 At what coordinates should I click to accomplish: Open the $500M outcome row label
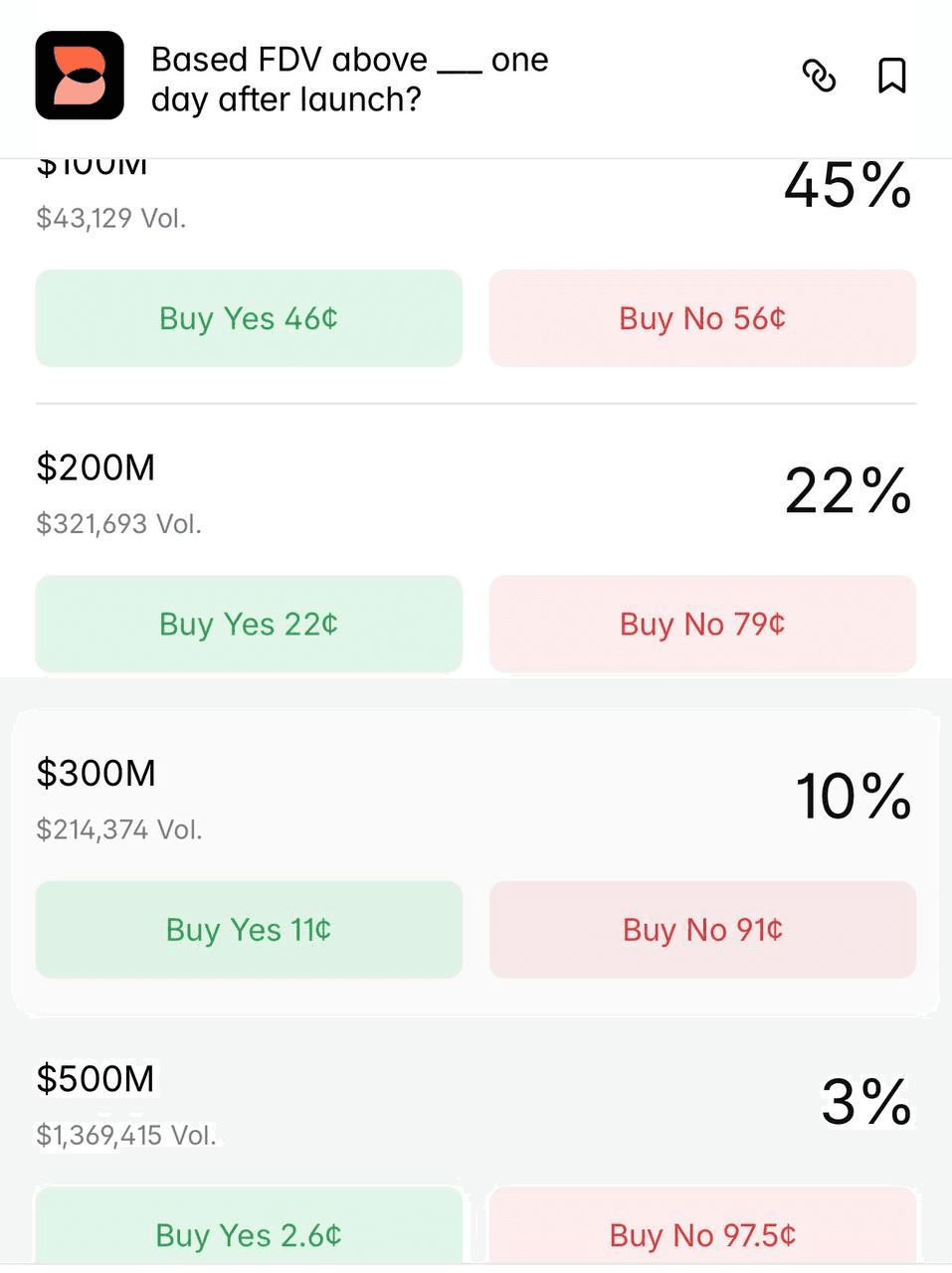(x=95, y=1078)
